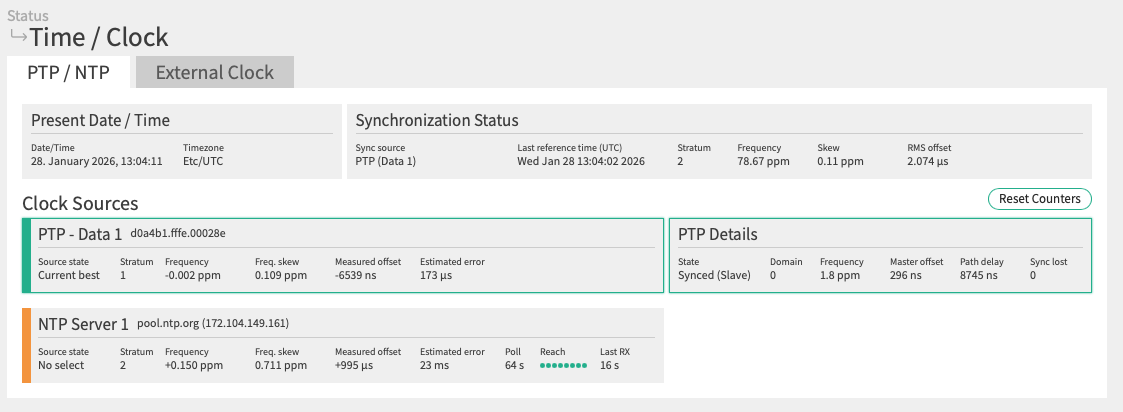Viewport: 1123px width, 412px height.
Task: Click the Sync source value PTP (Data 1)
Action: click(x=386, y=161)
